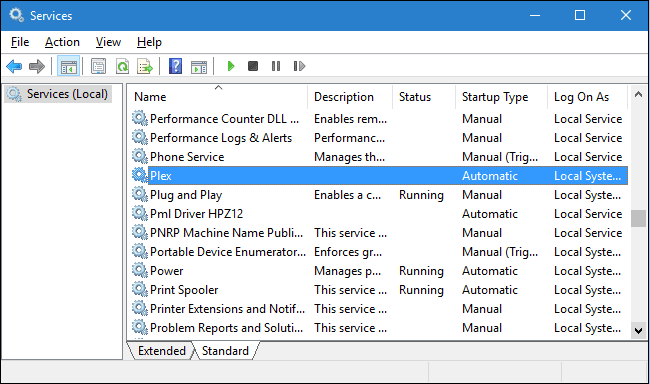Image resolution: width=650 pixels, height=384 pixels.
Task: Click the vertical scrollbar thumb
Action: pyautogui.click(x=638, y=219)
